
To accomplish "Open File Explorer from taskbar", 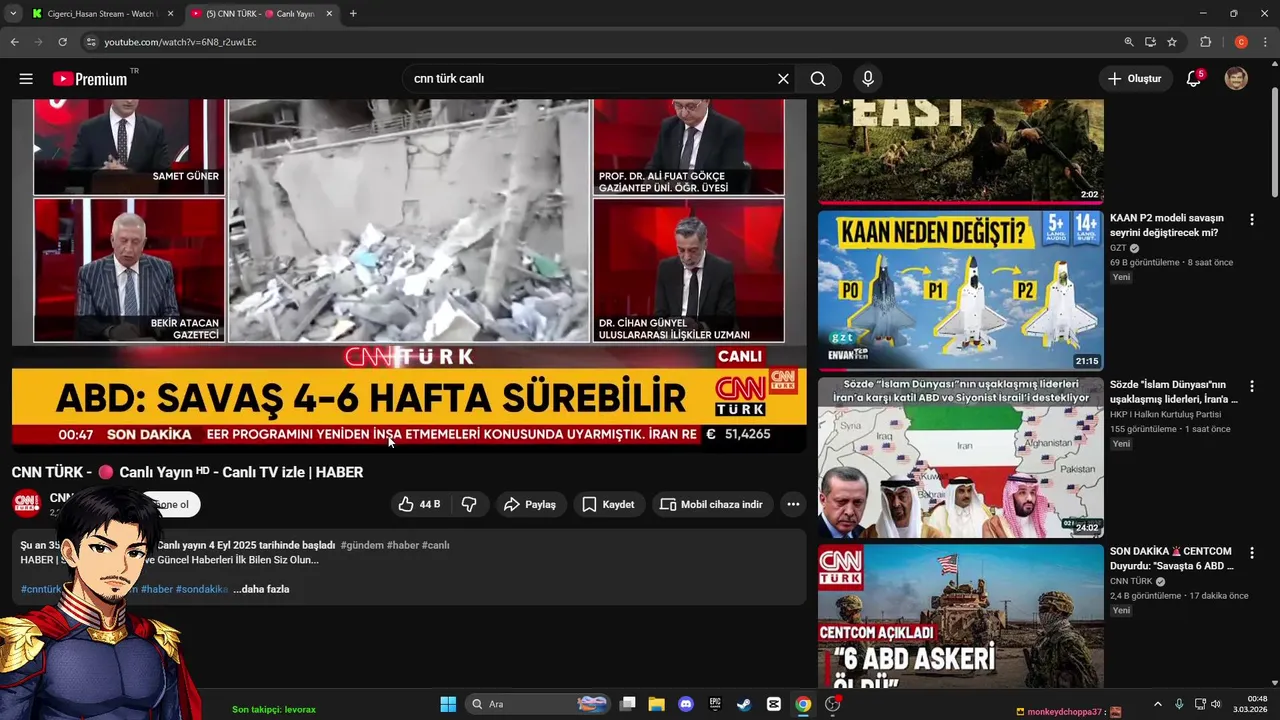I will click(x=656, y=704).
